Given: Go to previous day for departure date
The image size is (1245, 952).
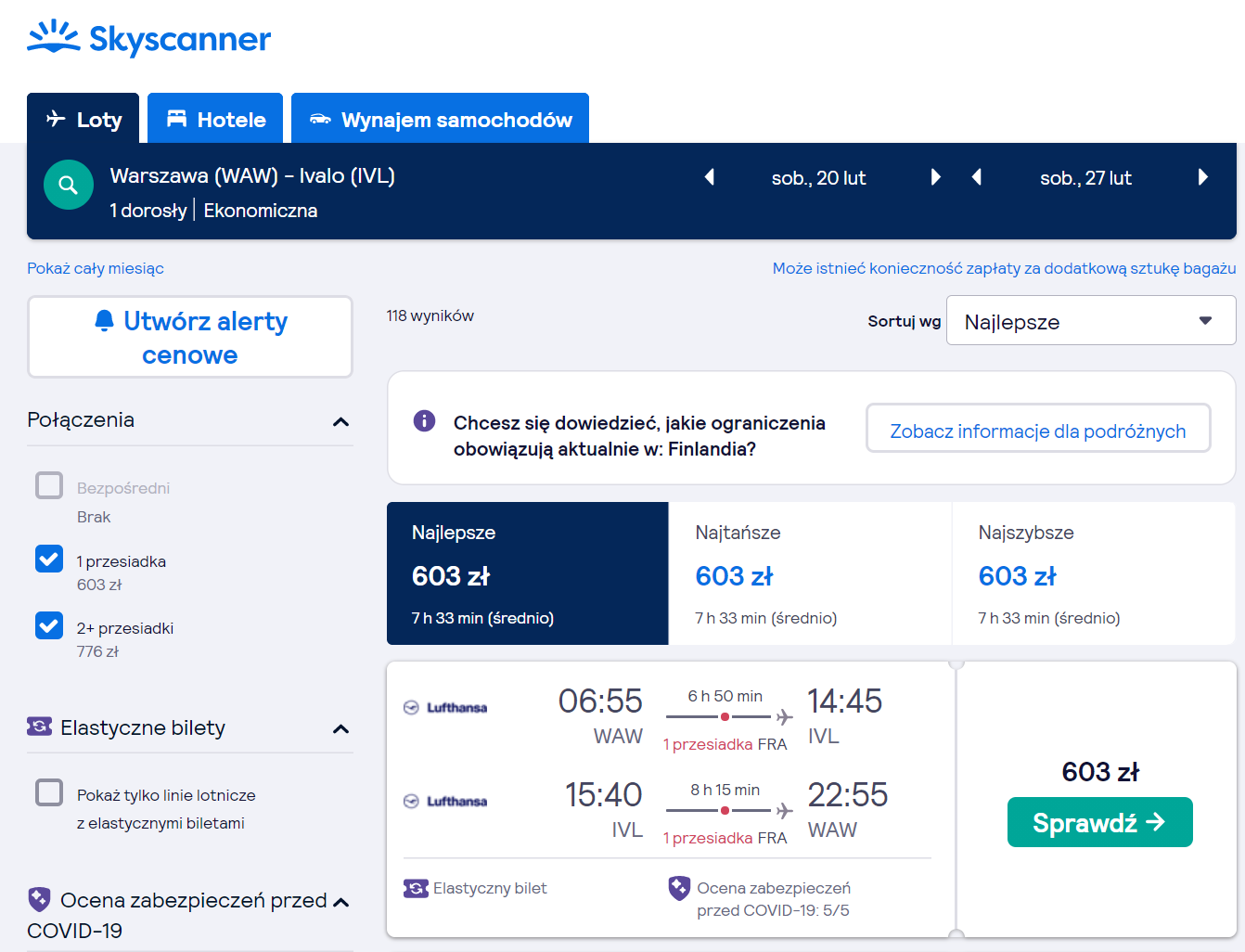Looking at the screenshot, I should pos(710,177).
